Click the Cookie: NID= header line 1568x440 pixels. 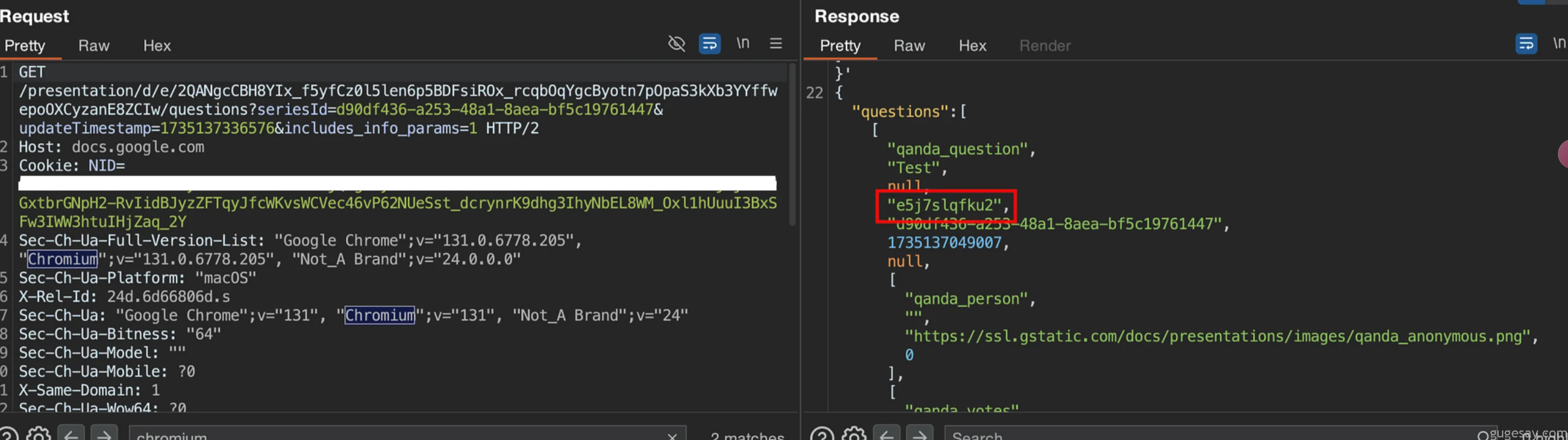point(72,166)
